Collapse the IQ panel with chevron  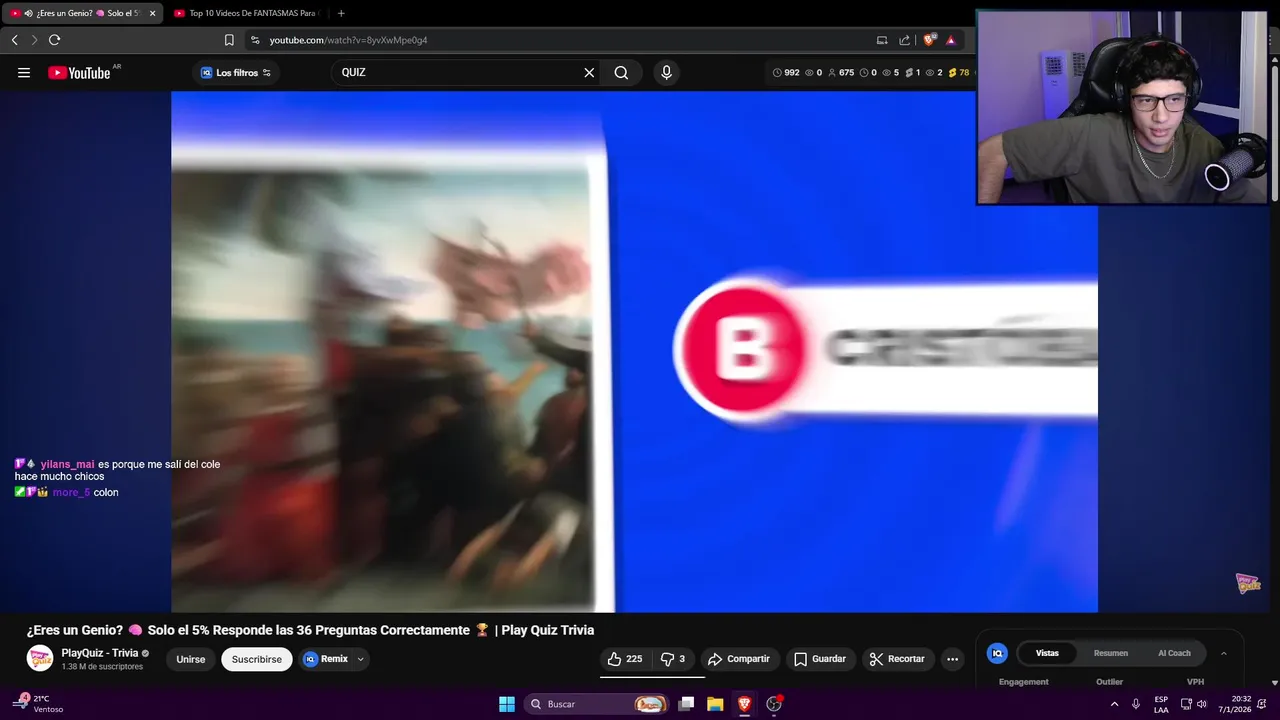click(1223, 653)
